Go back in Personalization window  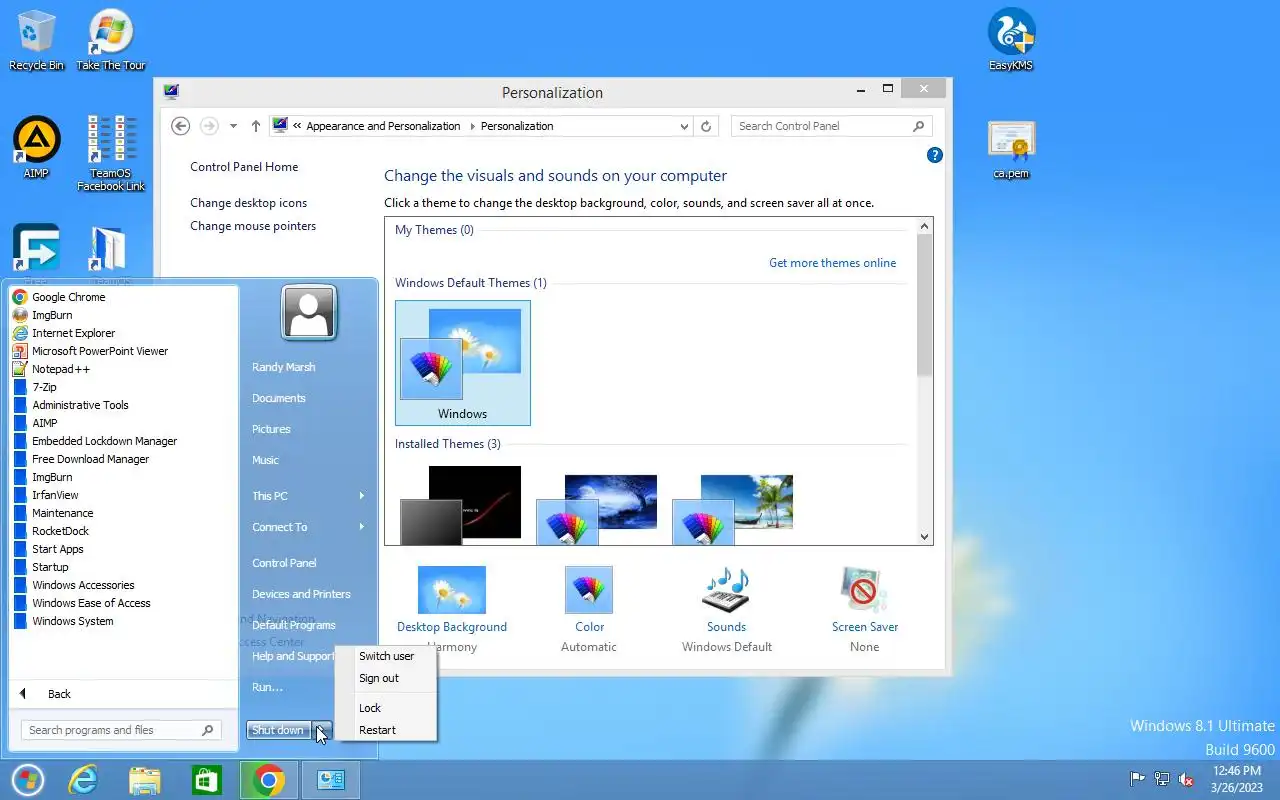click(180, 126)
